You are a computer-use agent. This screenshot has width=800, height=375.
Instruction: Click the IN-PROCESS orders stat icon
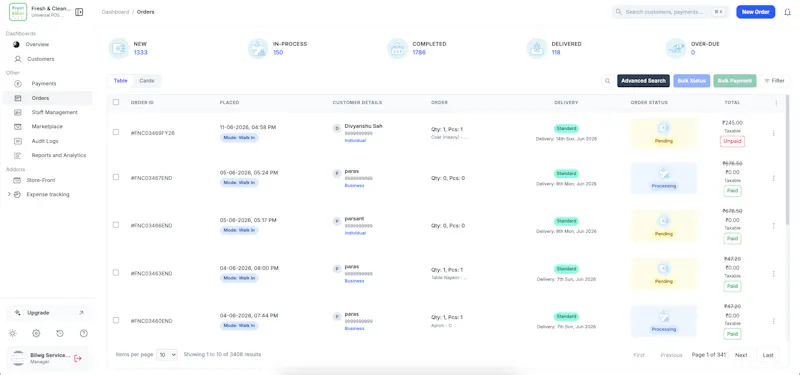click(x=258, y=48)
